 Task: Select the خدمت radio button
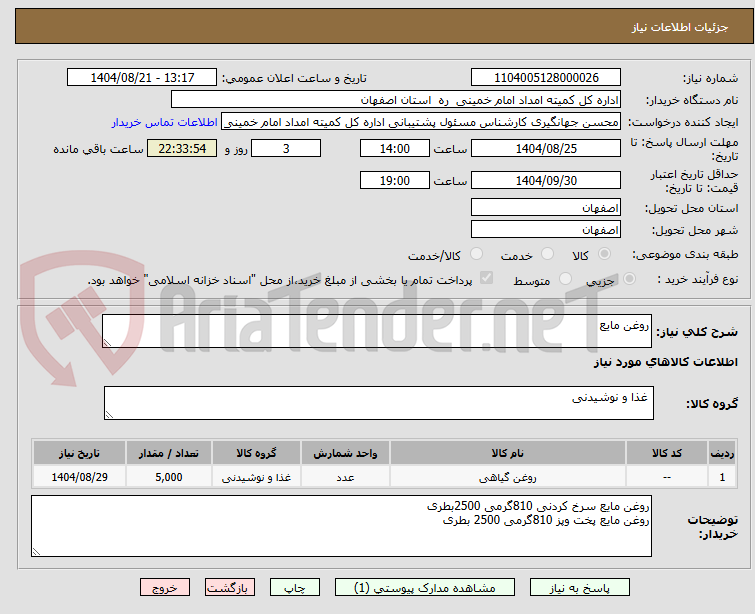547,253
